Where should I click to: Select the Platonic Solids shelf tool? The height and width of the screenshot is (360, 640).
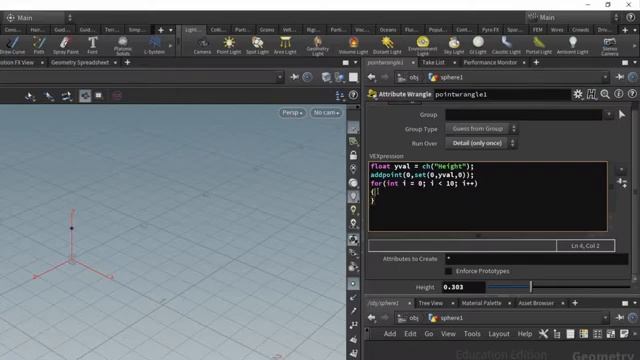coord(122,46)
